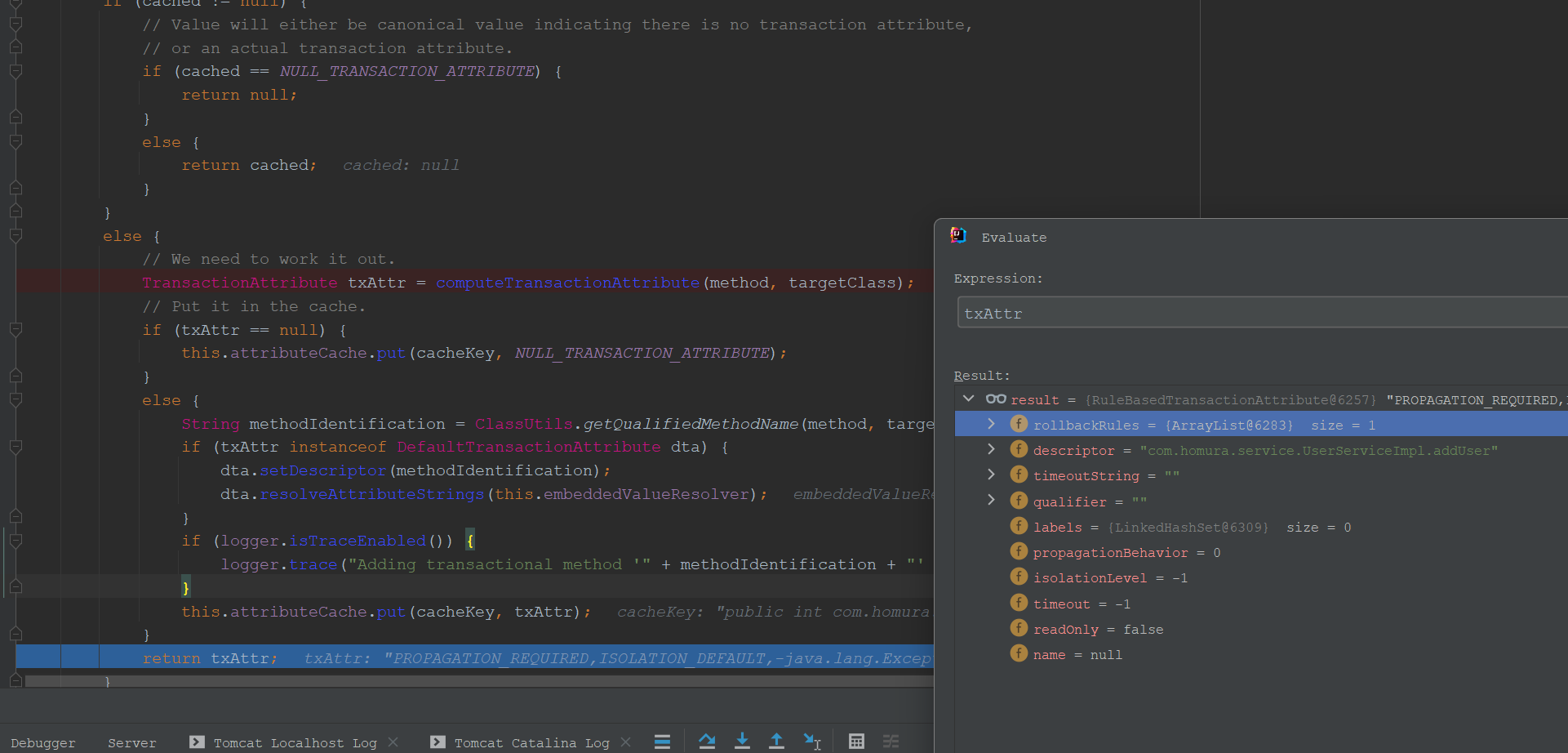1568x753 pixels.
Task: Expand the descriptor node
Action: (991, 449)
